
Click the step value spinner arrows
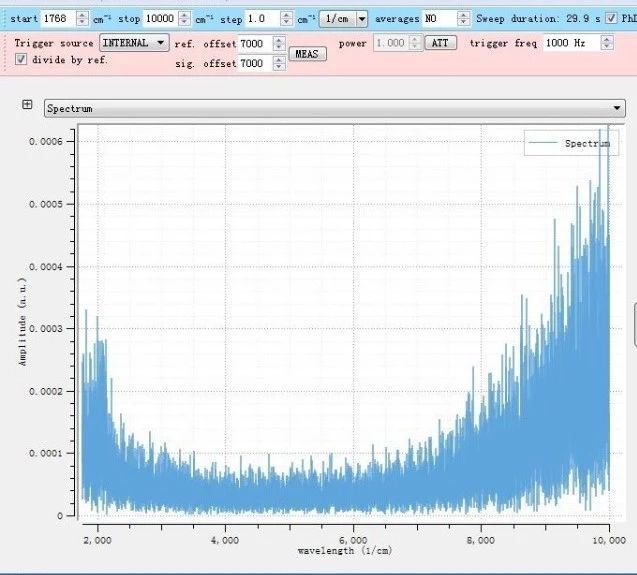coord(286,19)
